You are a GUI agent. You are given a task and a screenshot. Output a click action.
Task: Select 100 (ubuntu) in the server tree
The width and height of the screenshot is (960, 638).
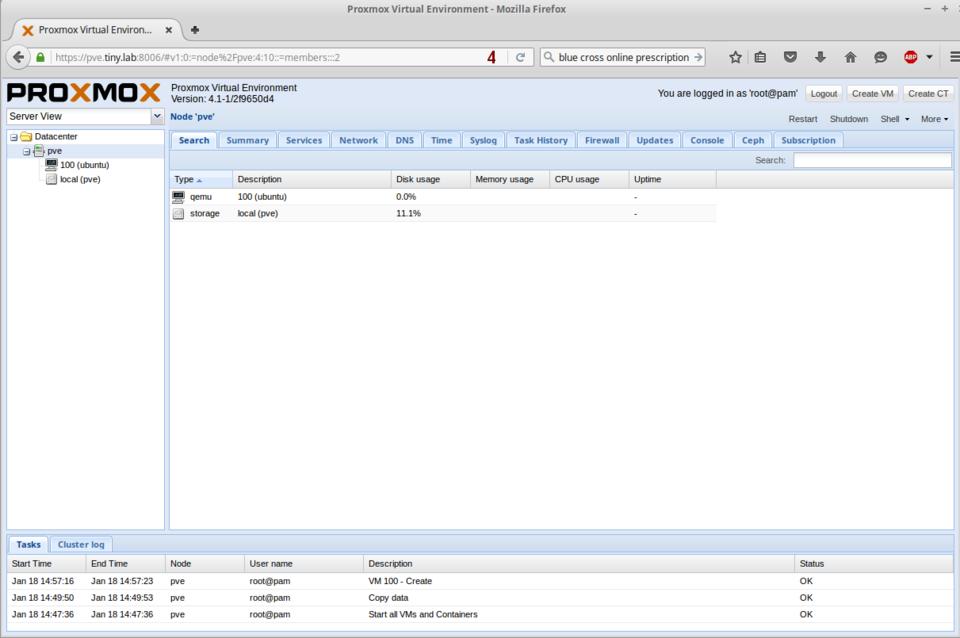84,165
